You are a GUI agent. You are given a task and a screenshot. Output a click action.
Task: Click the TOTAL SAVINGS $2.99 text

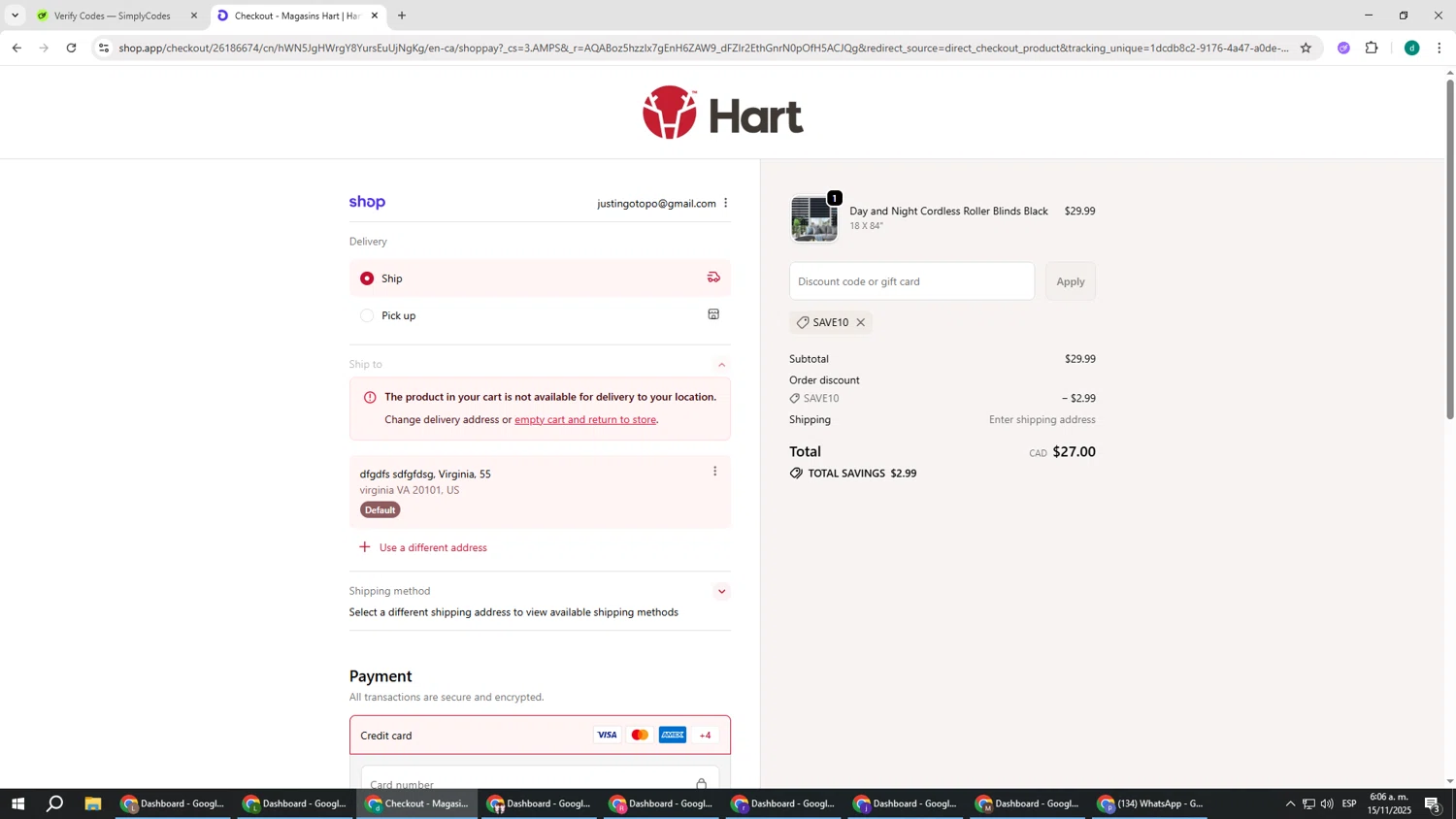pos(862,474)
